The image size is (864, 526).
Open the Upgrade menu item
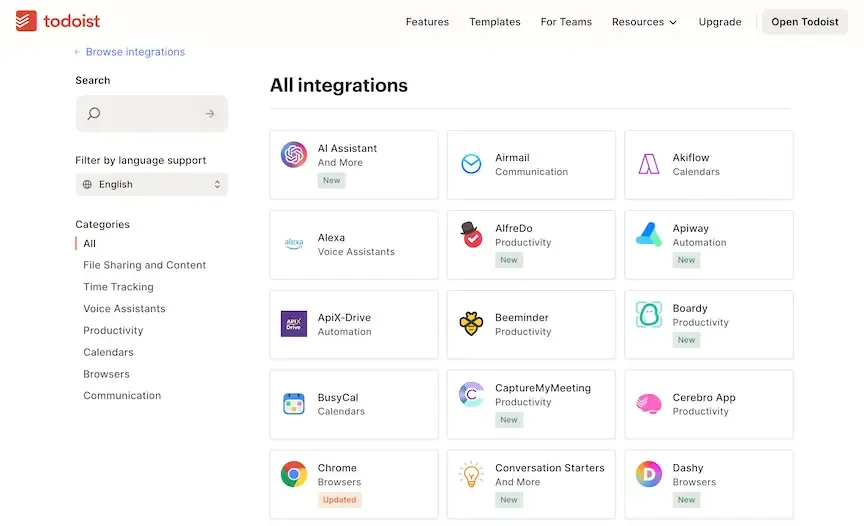pyautogui.click(x=720, y=22)
